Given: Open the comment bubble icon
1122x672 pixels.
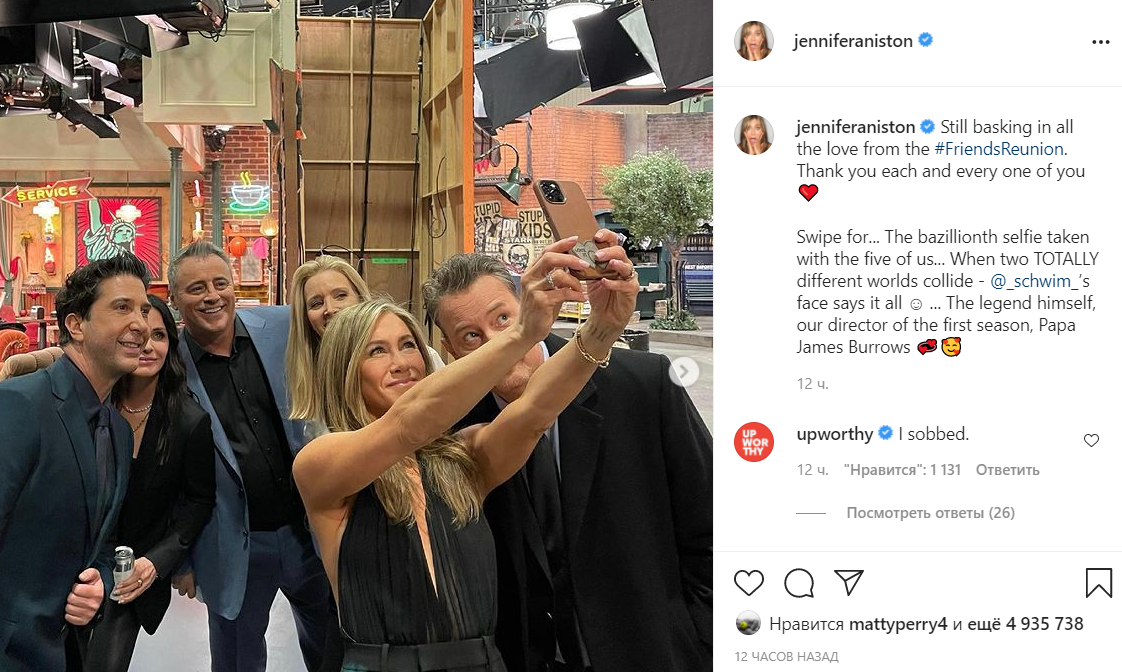Looking at the screenshot, I should tap(799, 583).
